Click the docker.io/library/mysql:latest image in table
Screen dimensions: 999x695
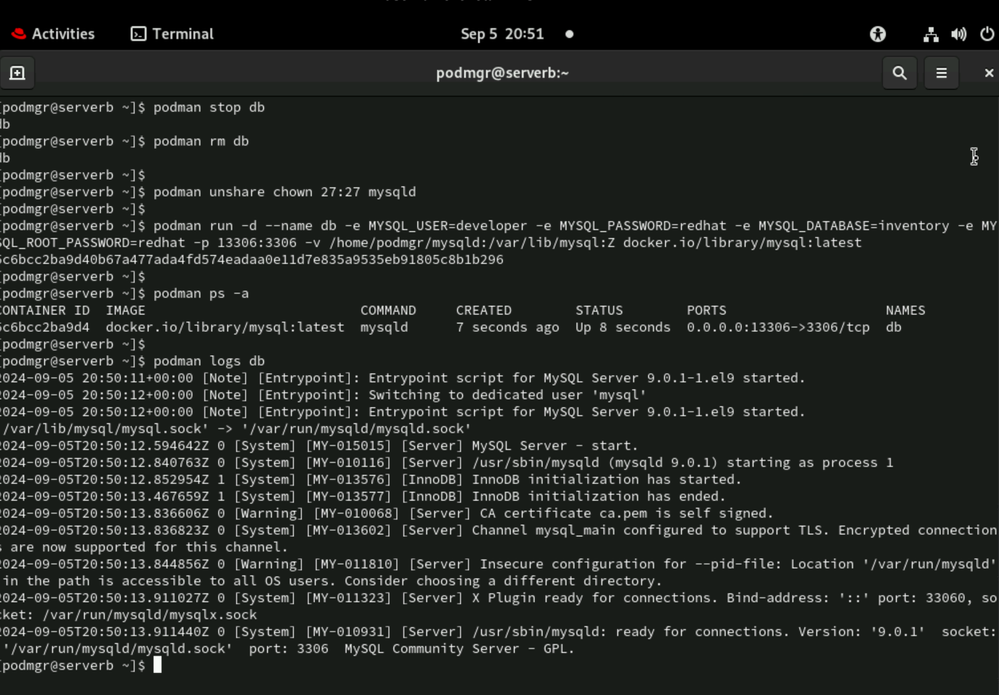(225, 327)
